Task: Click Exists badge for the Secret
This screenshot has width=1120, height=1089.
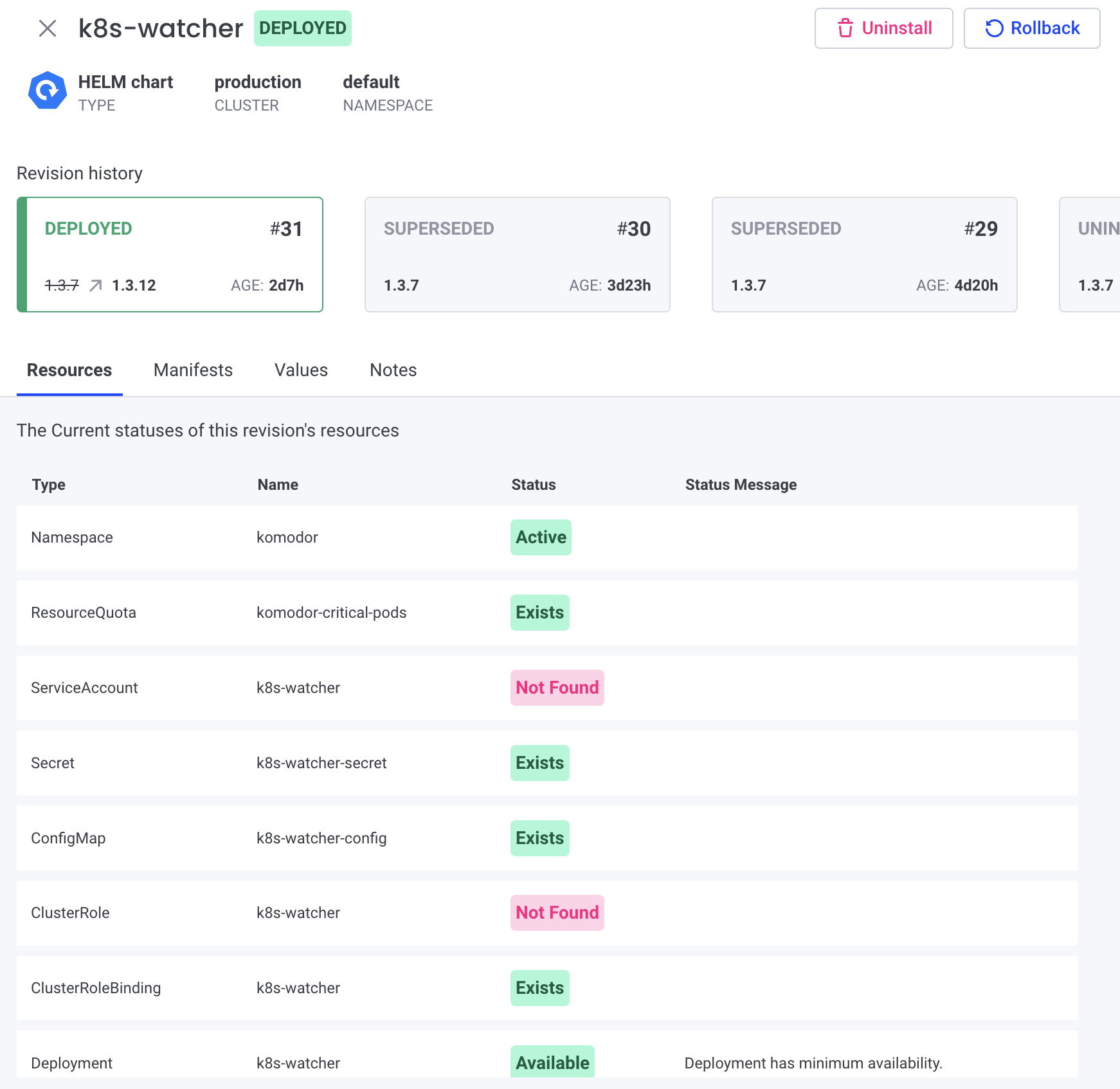Action: point(540,763)
